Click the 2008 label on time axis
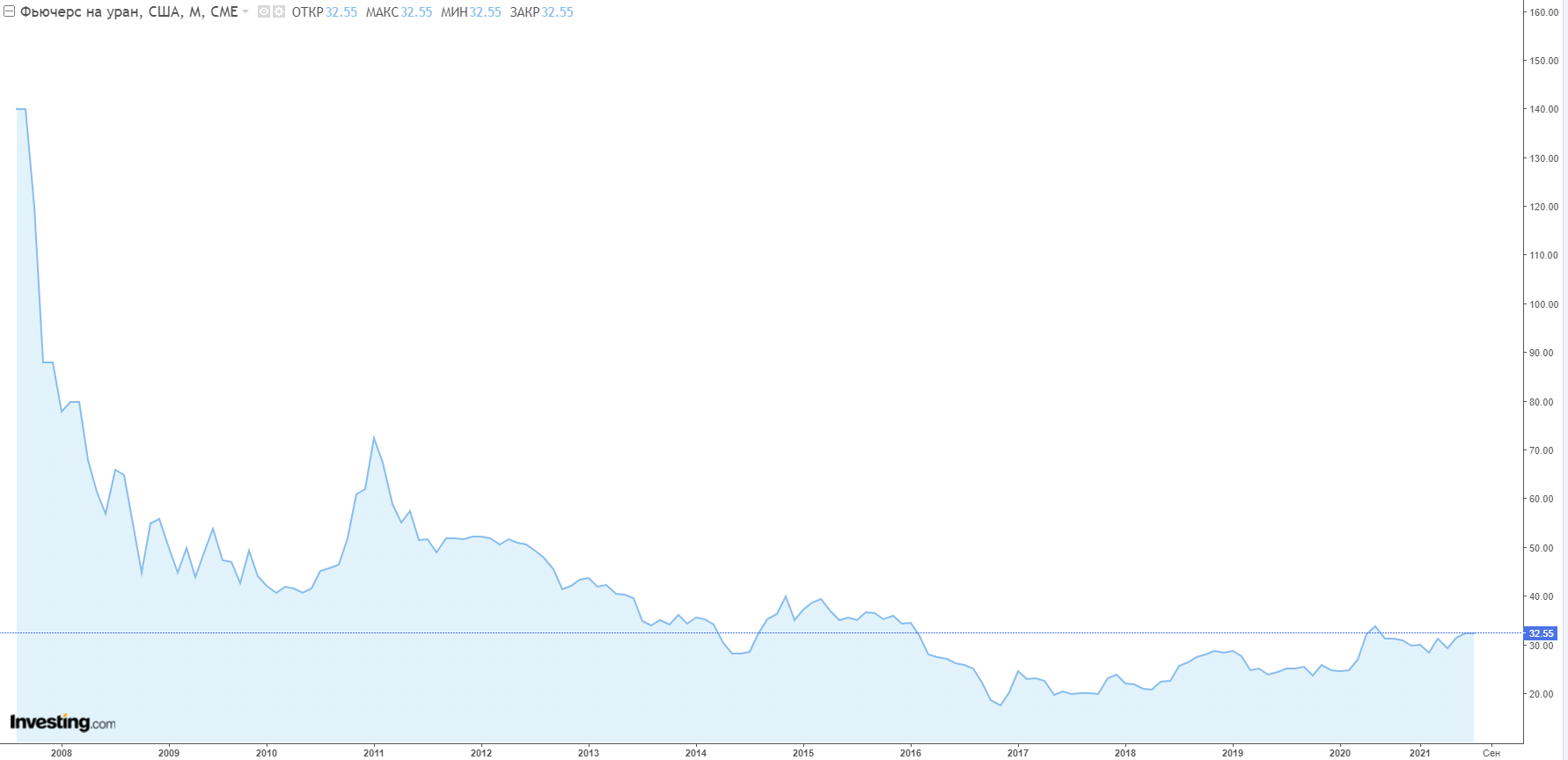Viewport: 1568px width, 760px height. click(x=62, y=753)
